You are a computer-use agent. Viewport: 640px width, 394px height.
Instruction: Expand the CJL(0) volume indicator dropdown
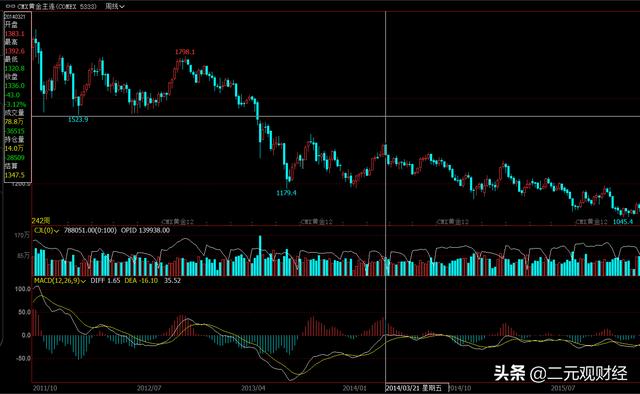(x=46, y=231)
